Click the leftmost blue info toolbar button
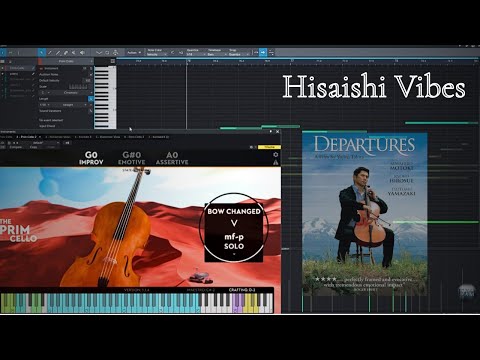The image size is (480, 360). [3, 52]
